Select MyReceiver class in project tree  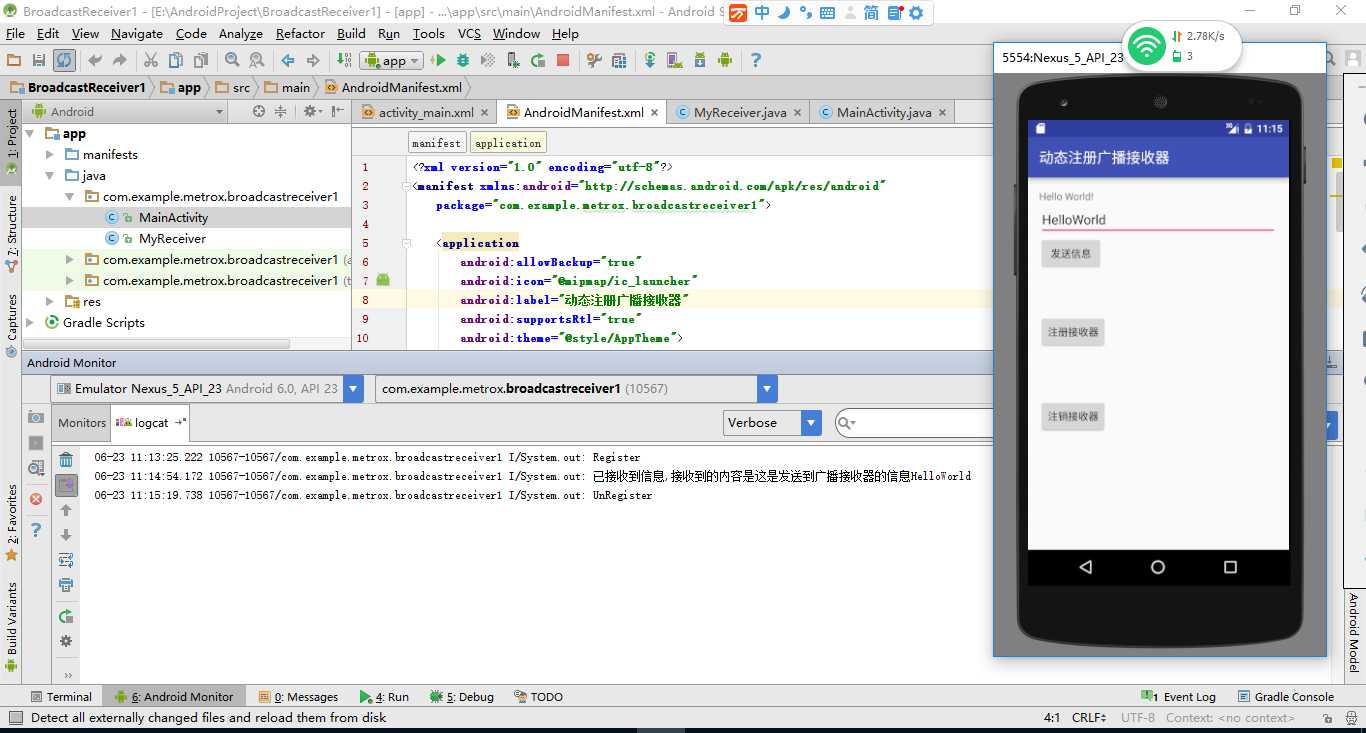point(172,239)
